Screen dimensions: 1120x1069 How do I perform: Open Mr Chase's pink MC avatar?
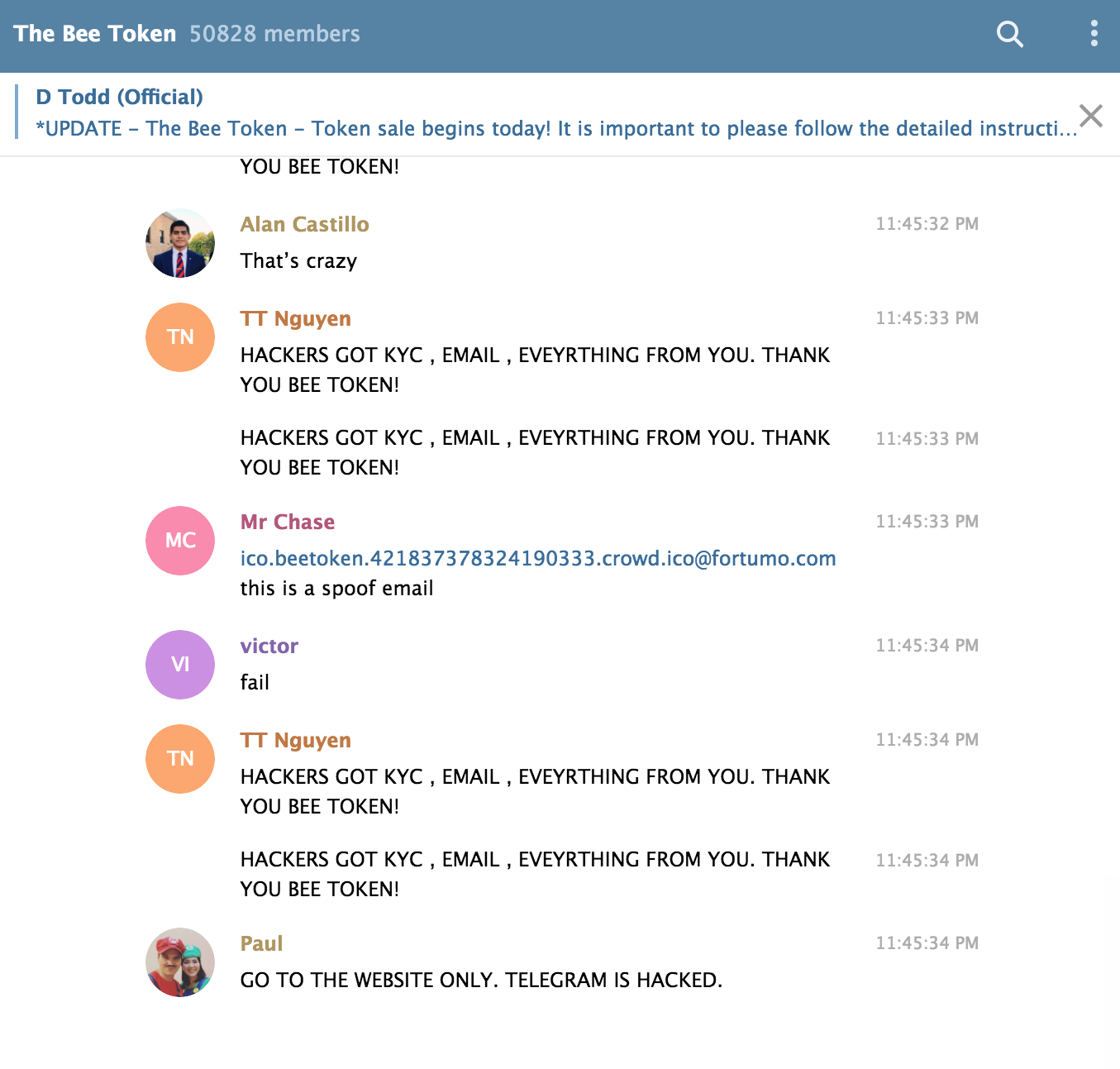pos(179,540)
